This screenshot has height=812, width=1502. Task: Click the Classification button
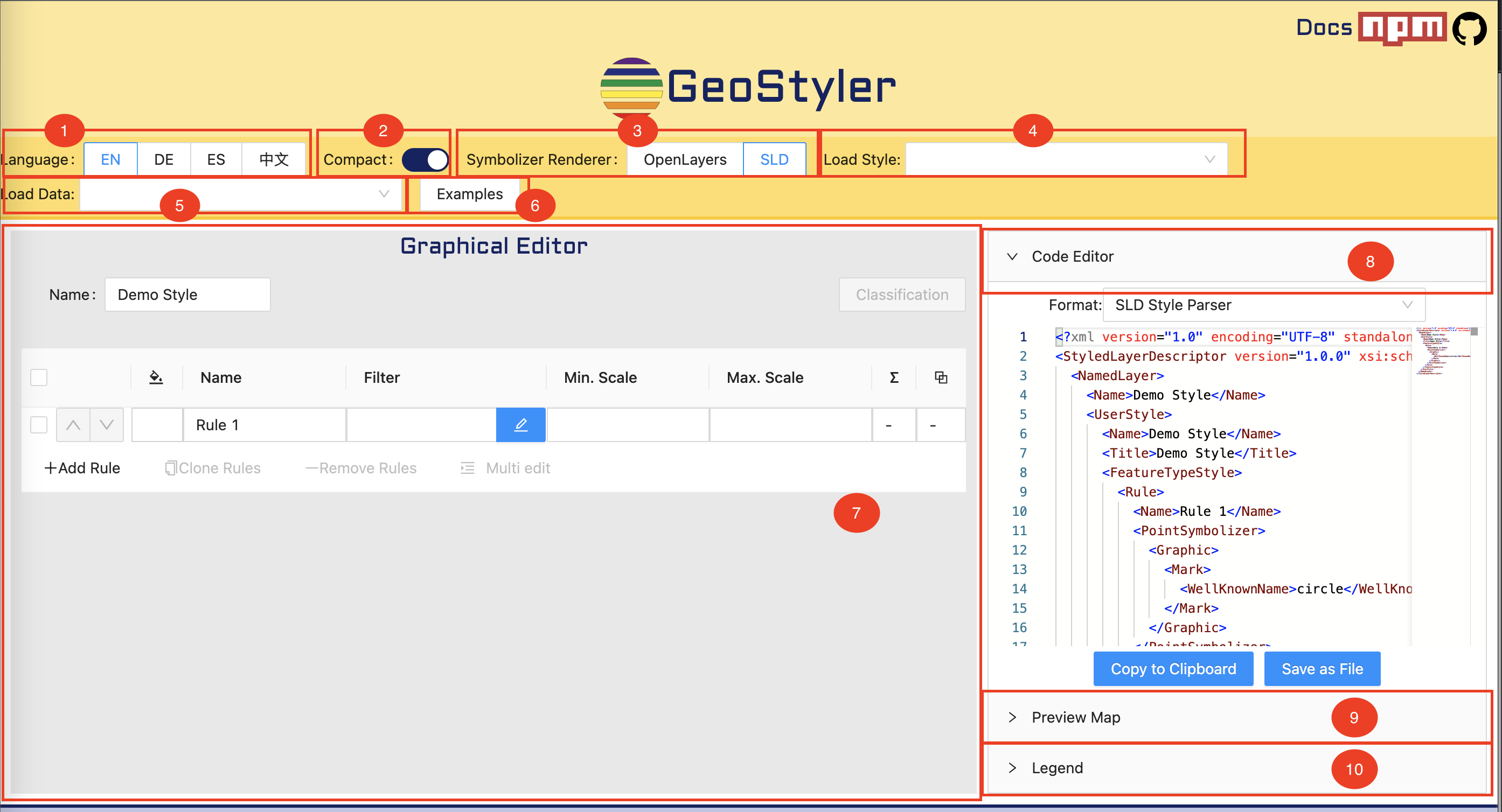click(x=902, y=295)
